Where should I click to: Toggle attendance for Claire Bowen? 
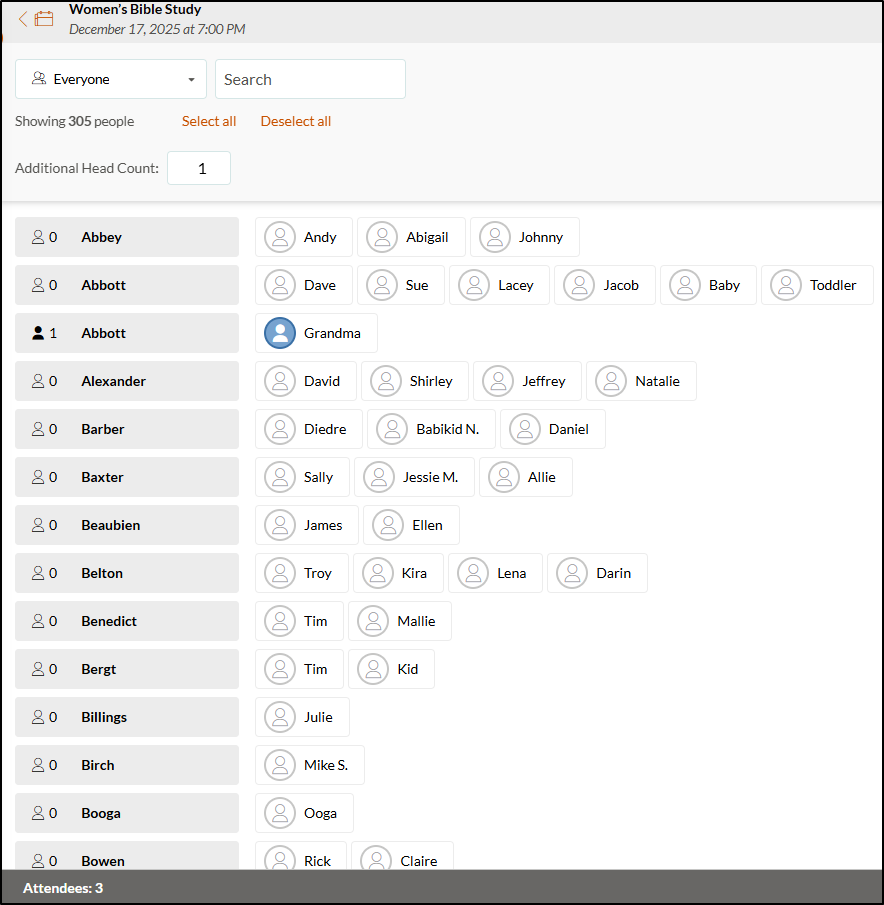pos(402,856)
